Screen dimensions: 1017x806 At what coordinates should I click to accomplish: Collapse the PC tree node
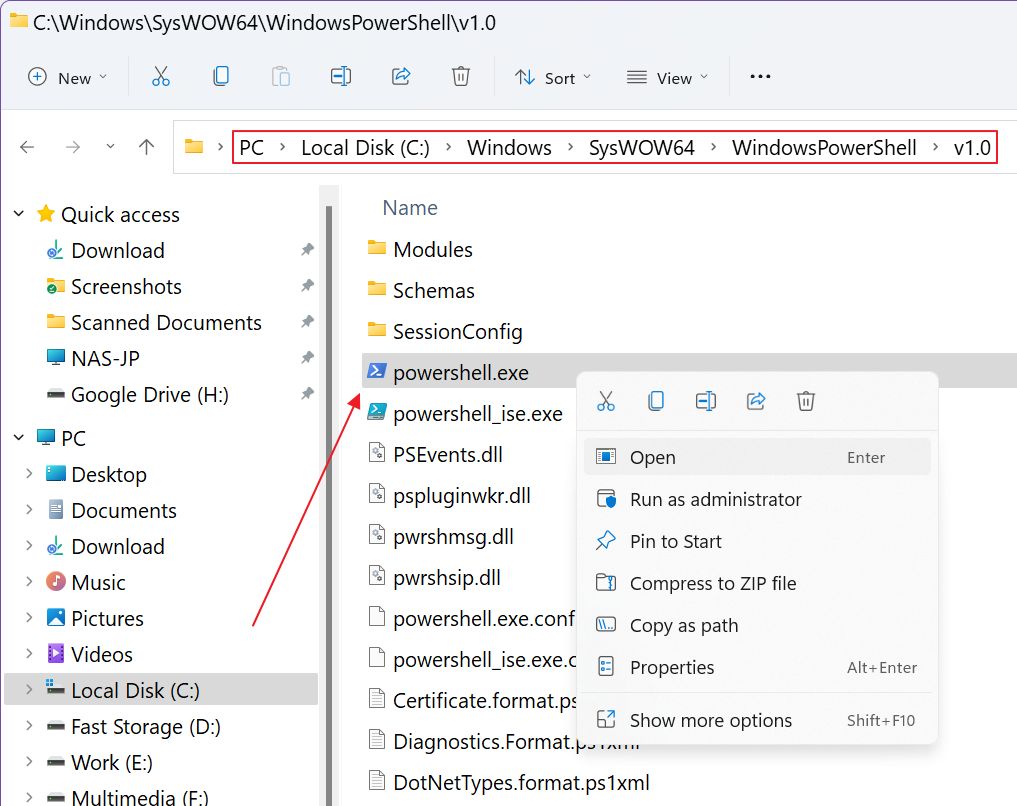pos(20,437)
